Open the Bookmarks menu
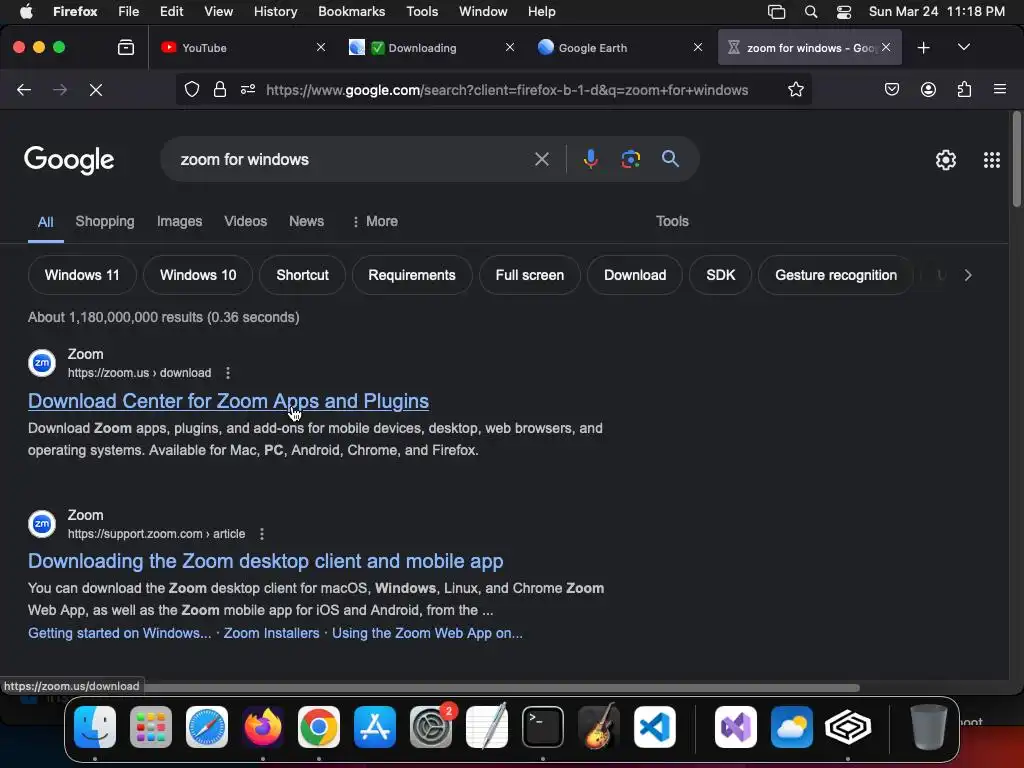This screenshot has width=1024, height=768. [351, 12]
